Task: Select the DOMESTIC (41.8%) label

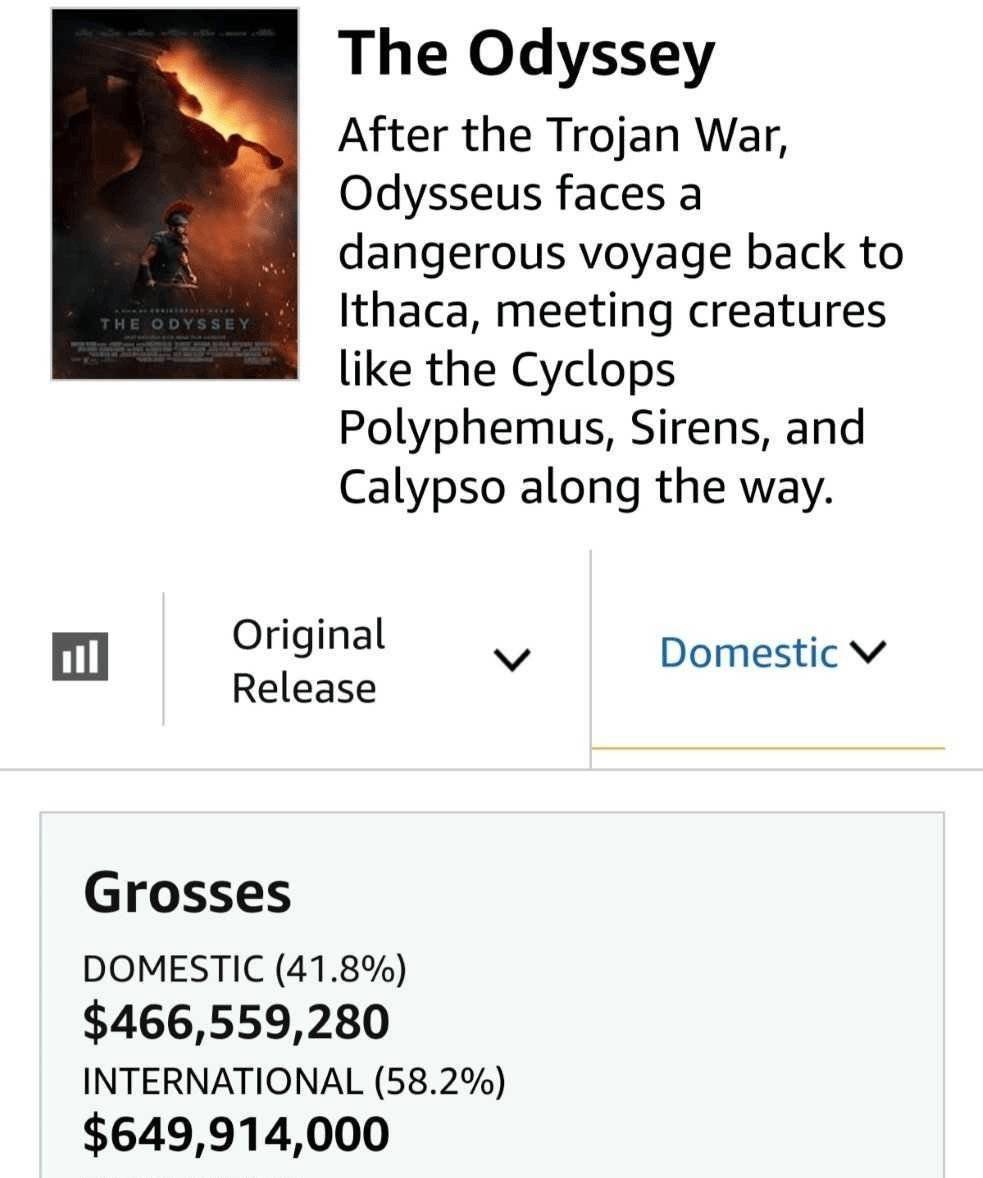Action: click(x=244, y=968)
